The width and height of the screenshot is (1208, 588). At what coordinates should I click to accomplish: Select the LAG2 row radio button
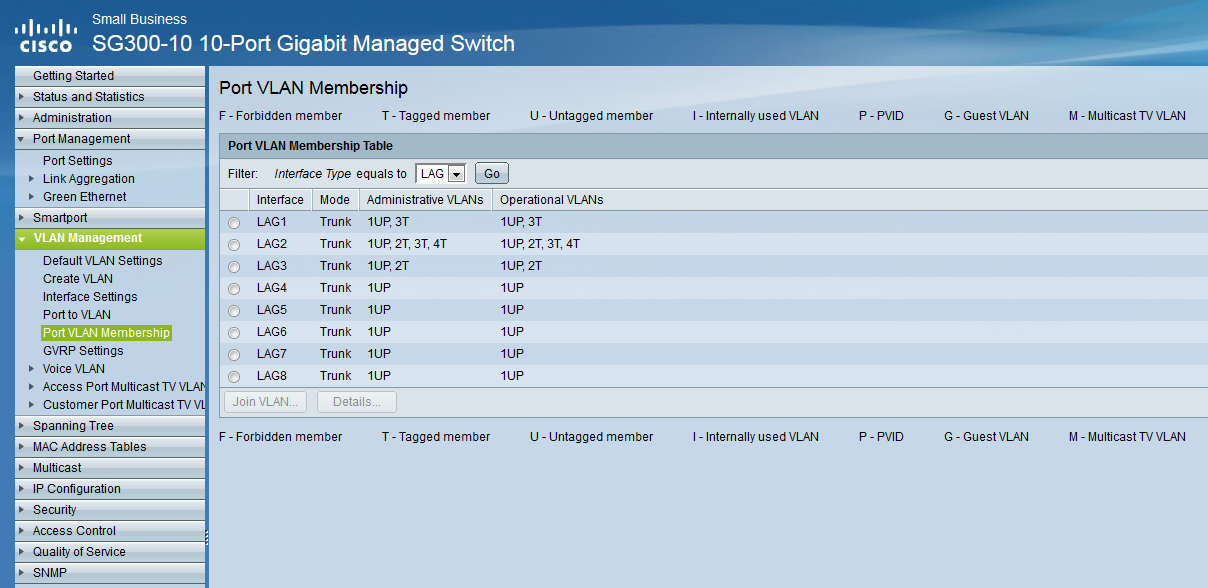click(234, 245)
